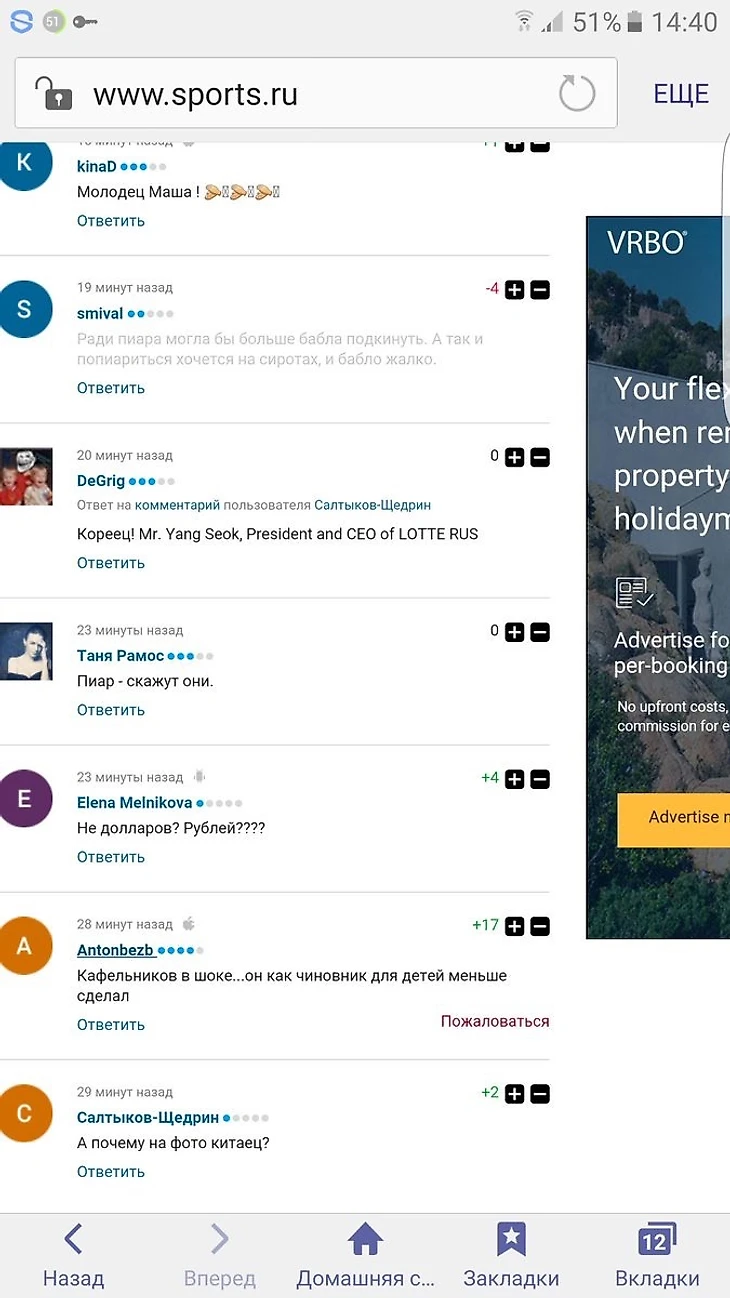Go back with Назад button
The height and width of the screenshot is (1298, 730).
tap(73, 1256)
